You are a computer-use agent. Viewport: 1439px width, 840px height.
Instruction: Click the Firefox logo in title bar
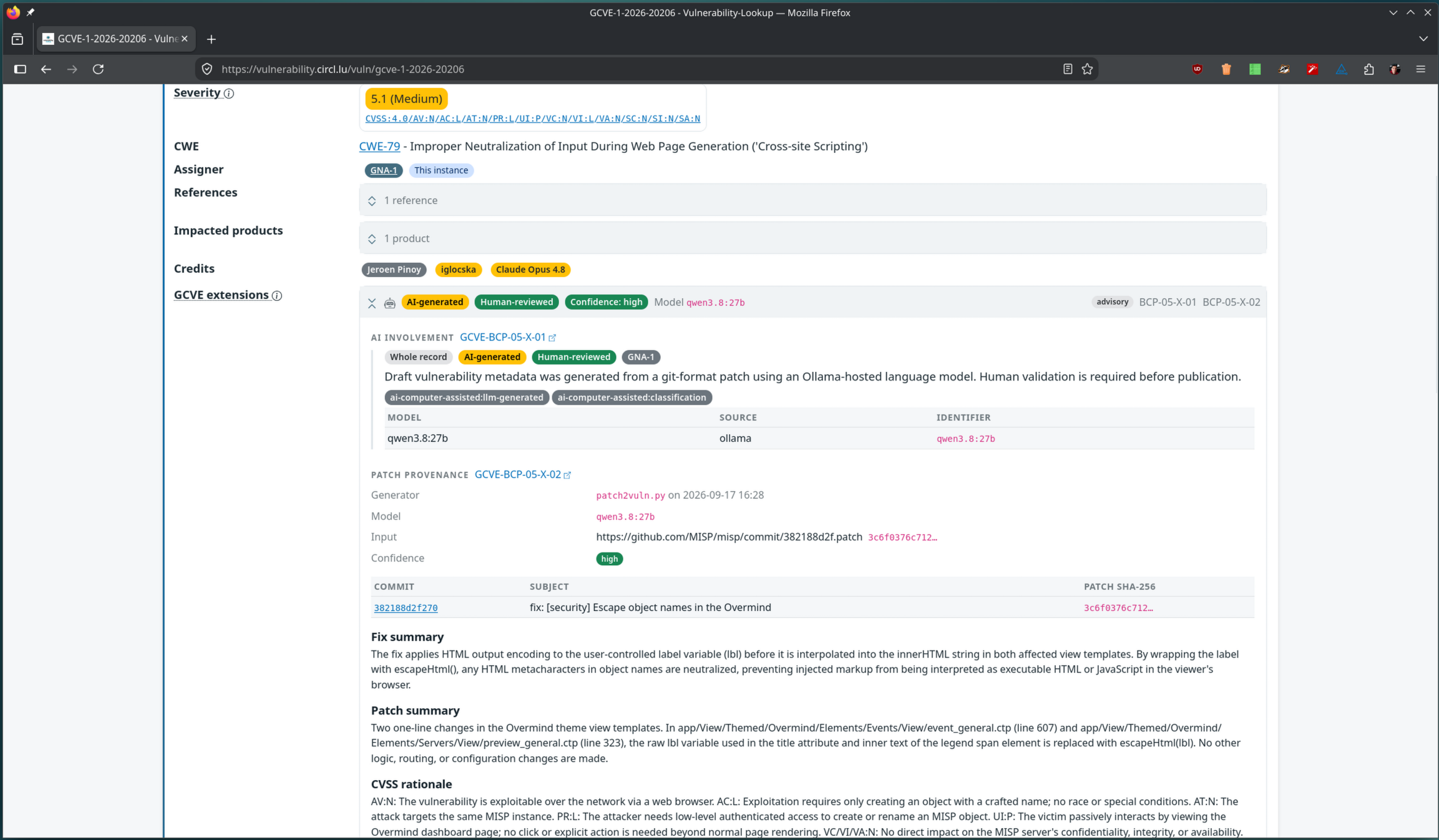coord(13,12)
